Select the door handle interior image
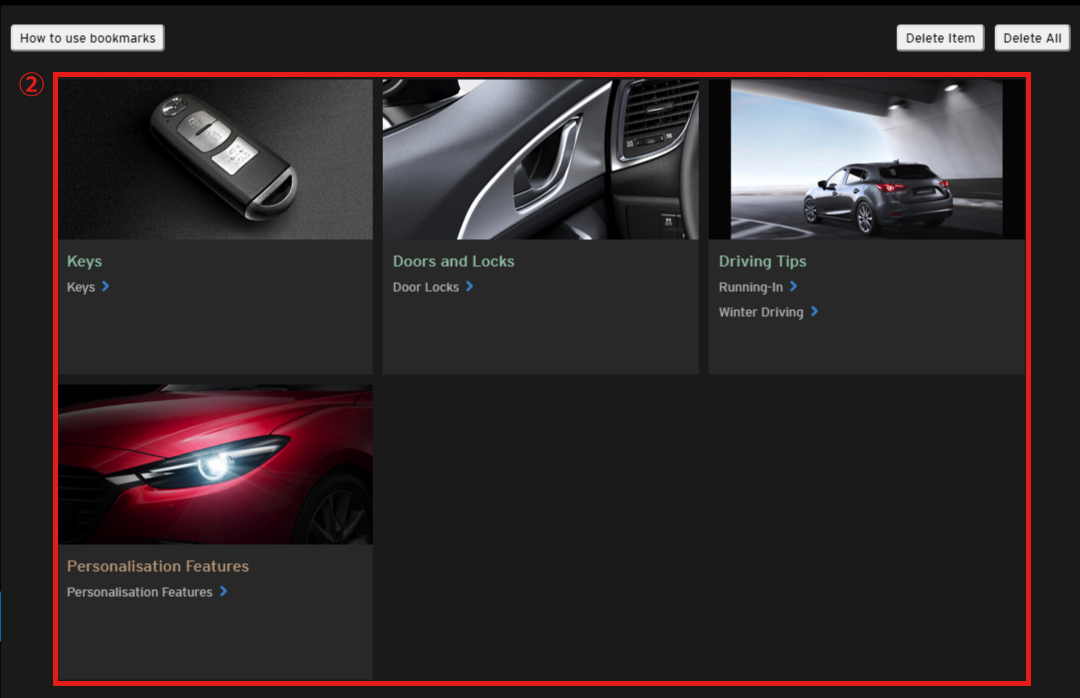 pyautogui.click(x=540, y=159)
